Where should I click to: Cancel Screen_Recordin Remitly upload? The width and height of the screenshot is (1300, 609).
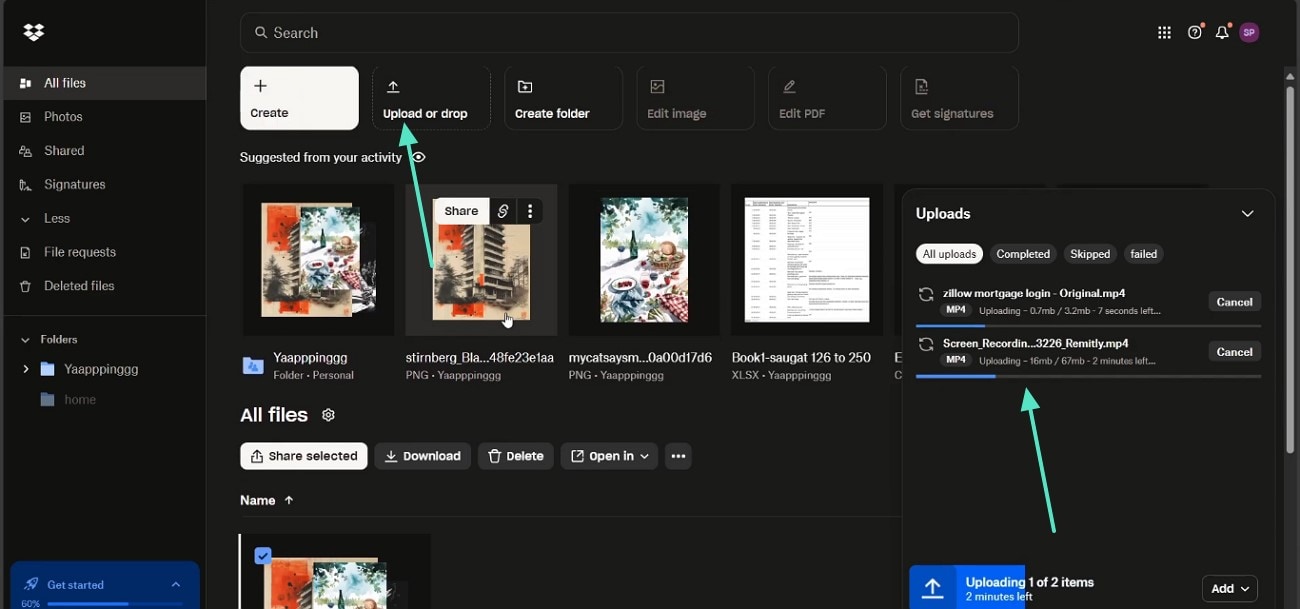click(1234, 352)
